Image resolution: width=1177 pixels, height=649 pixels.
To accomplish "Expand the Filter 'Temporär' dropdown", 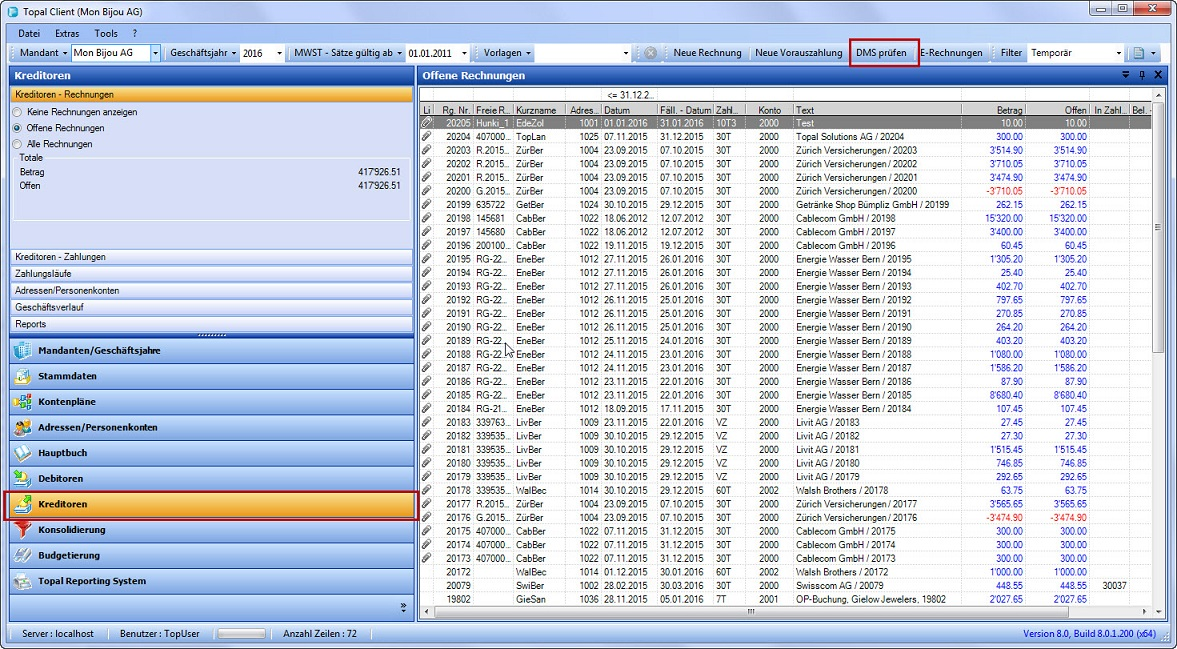I will tap(1117, 53).
